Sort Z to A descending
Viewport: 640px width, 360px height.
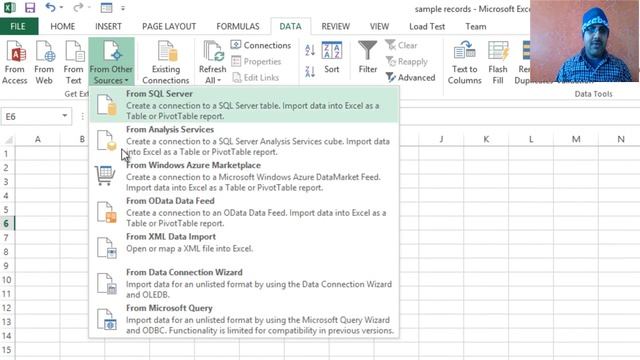(x=310, y=72)
